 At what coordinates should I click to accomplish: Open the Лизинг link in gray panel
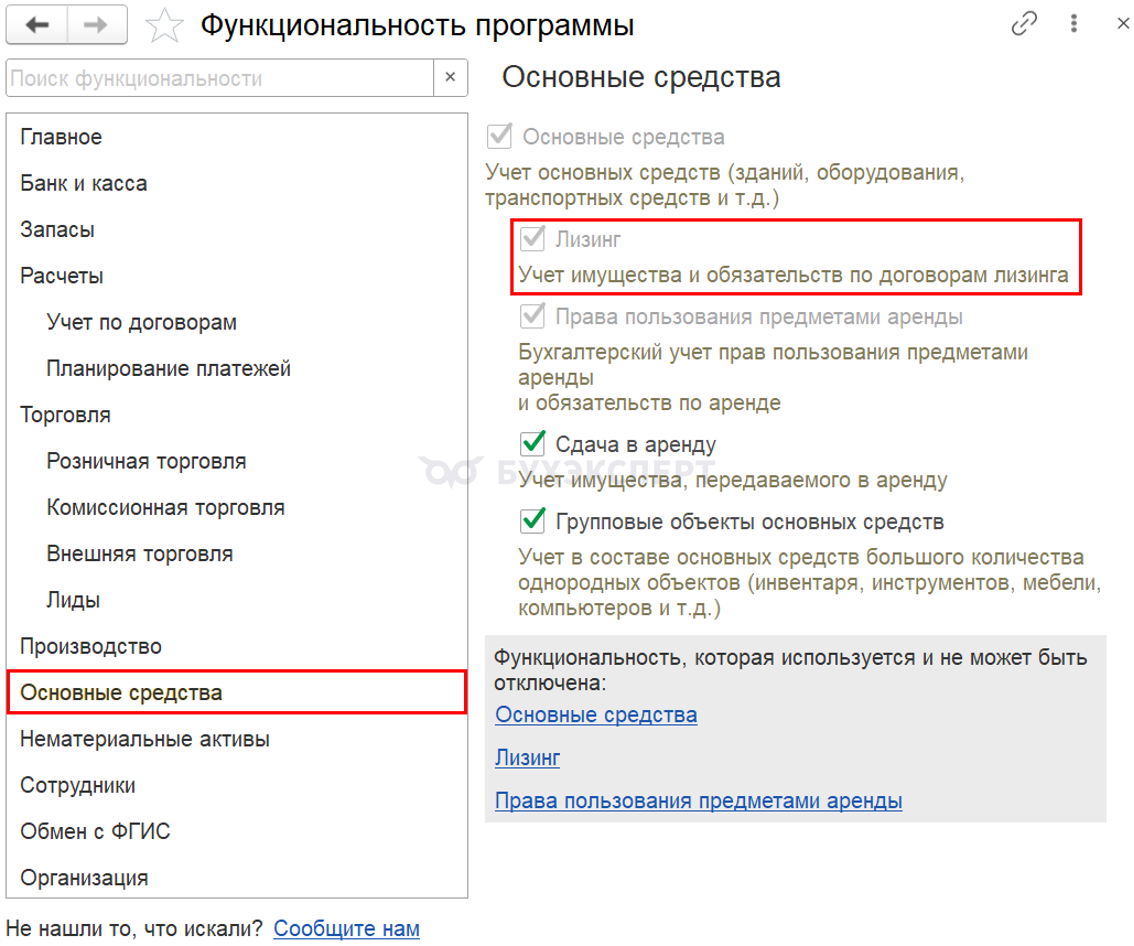pos(527,757)
